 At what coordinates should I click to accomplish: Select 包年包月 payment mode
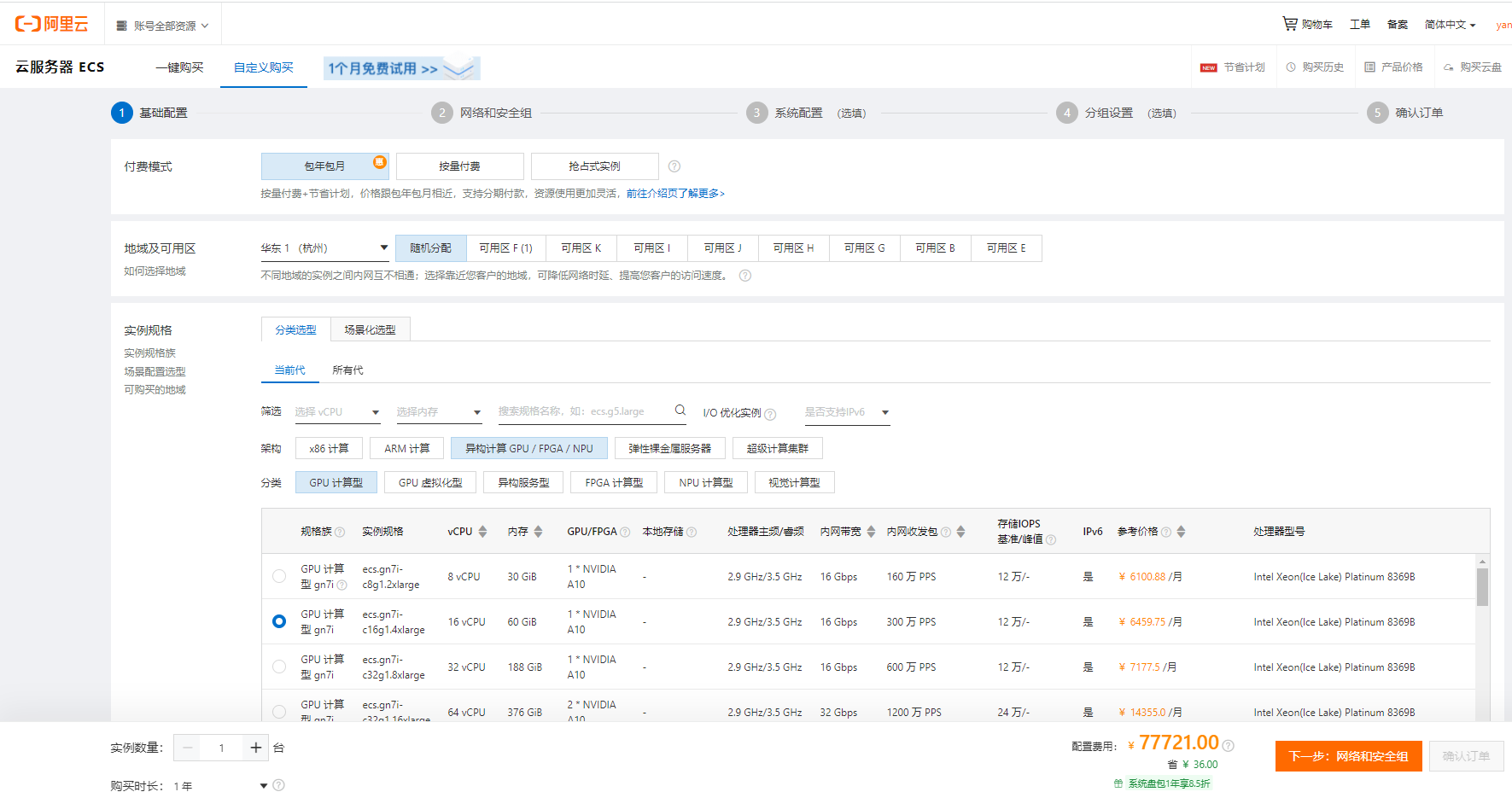(x=325, y=166)
